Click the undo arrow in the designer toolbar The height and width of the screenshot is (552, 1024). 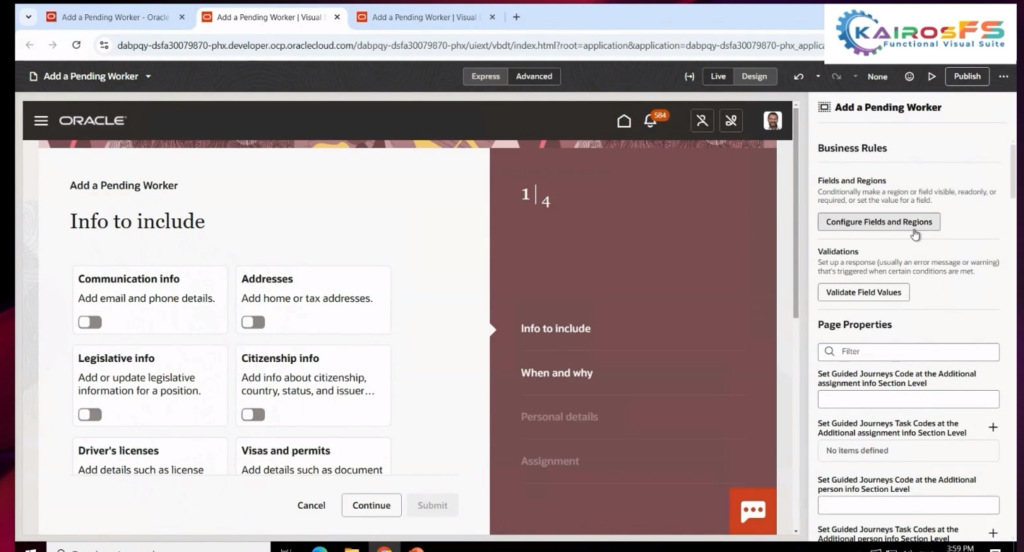tap(798, 77)
